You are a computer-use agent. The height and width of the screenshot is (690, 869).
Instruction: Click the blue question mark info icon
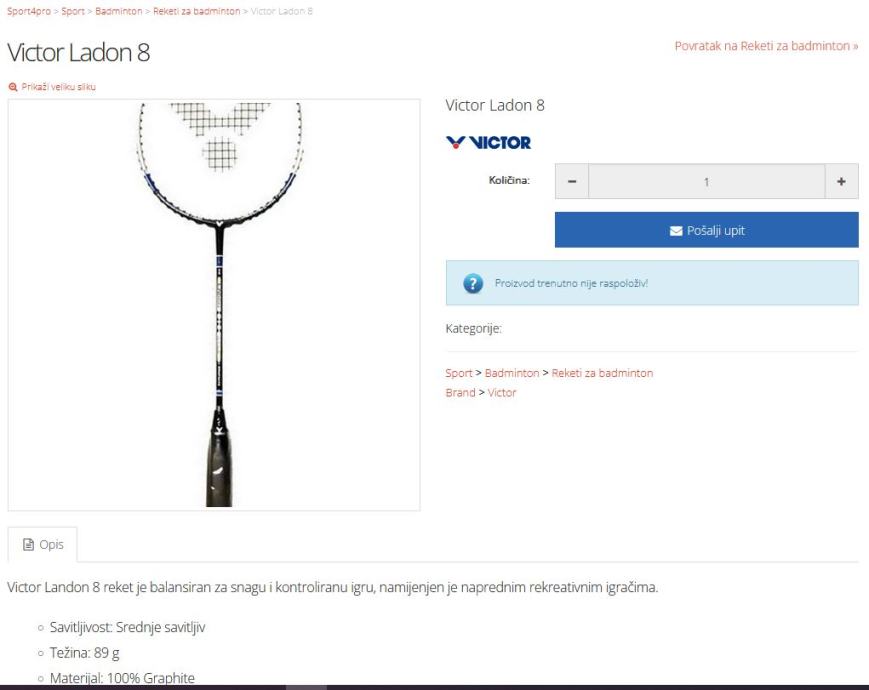[473, 283]
